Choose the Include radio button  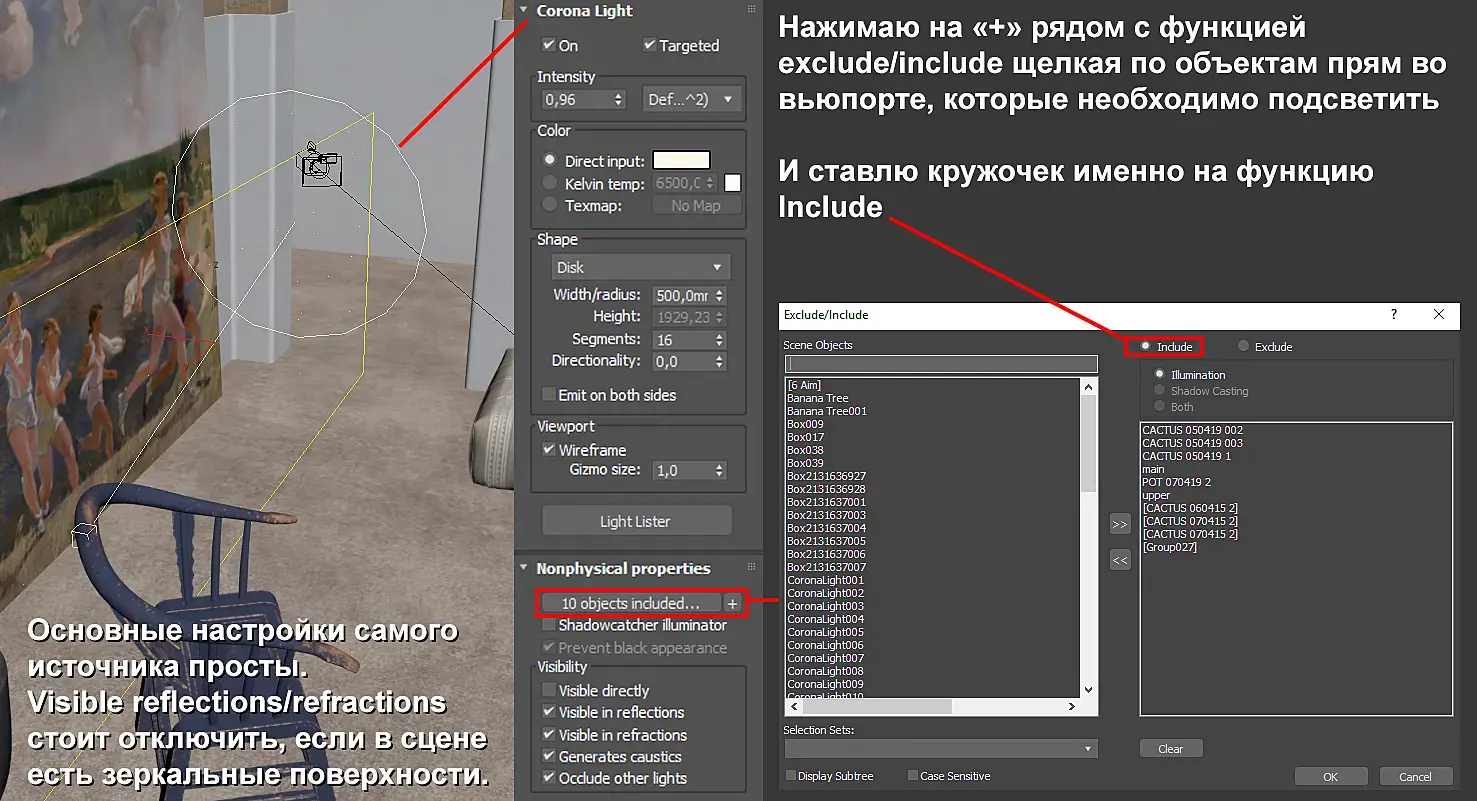click(x=1145, y=347)
